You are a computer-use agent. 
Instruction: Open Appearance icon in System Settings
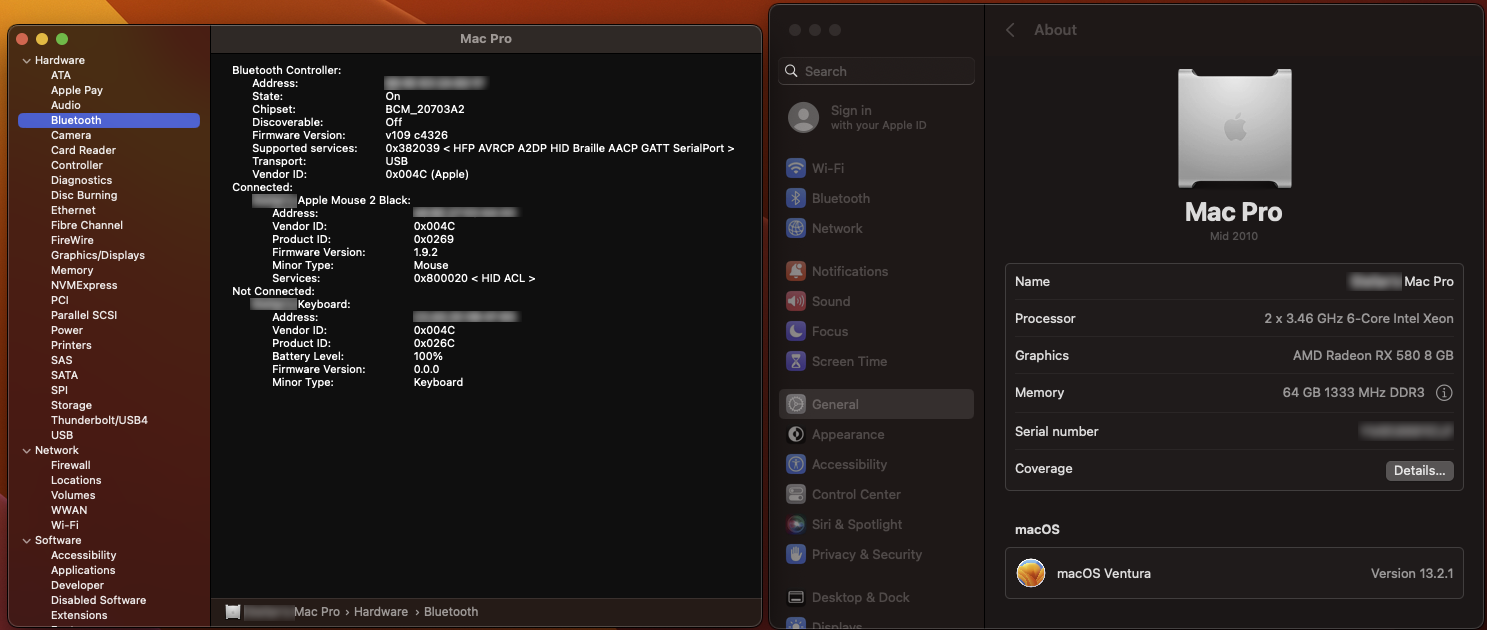click(796, 434)
